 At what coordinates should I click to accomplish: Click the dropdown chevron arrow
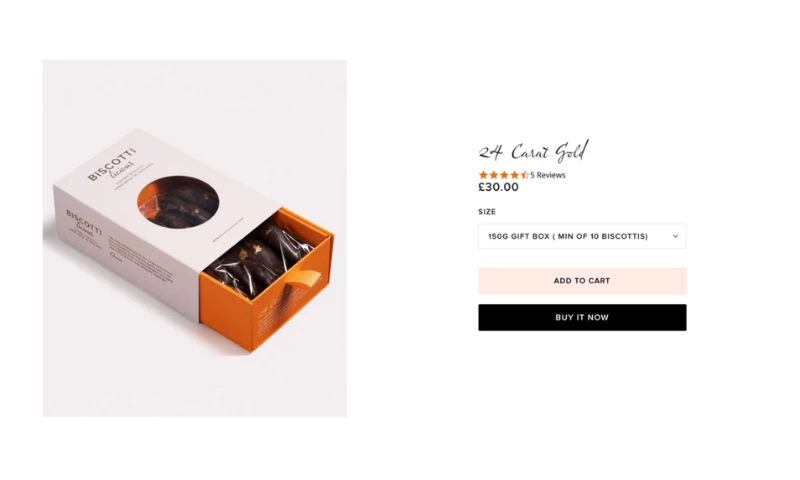coord(675,236)
